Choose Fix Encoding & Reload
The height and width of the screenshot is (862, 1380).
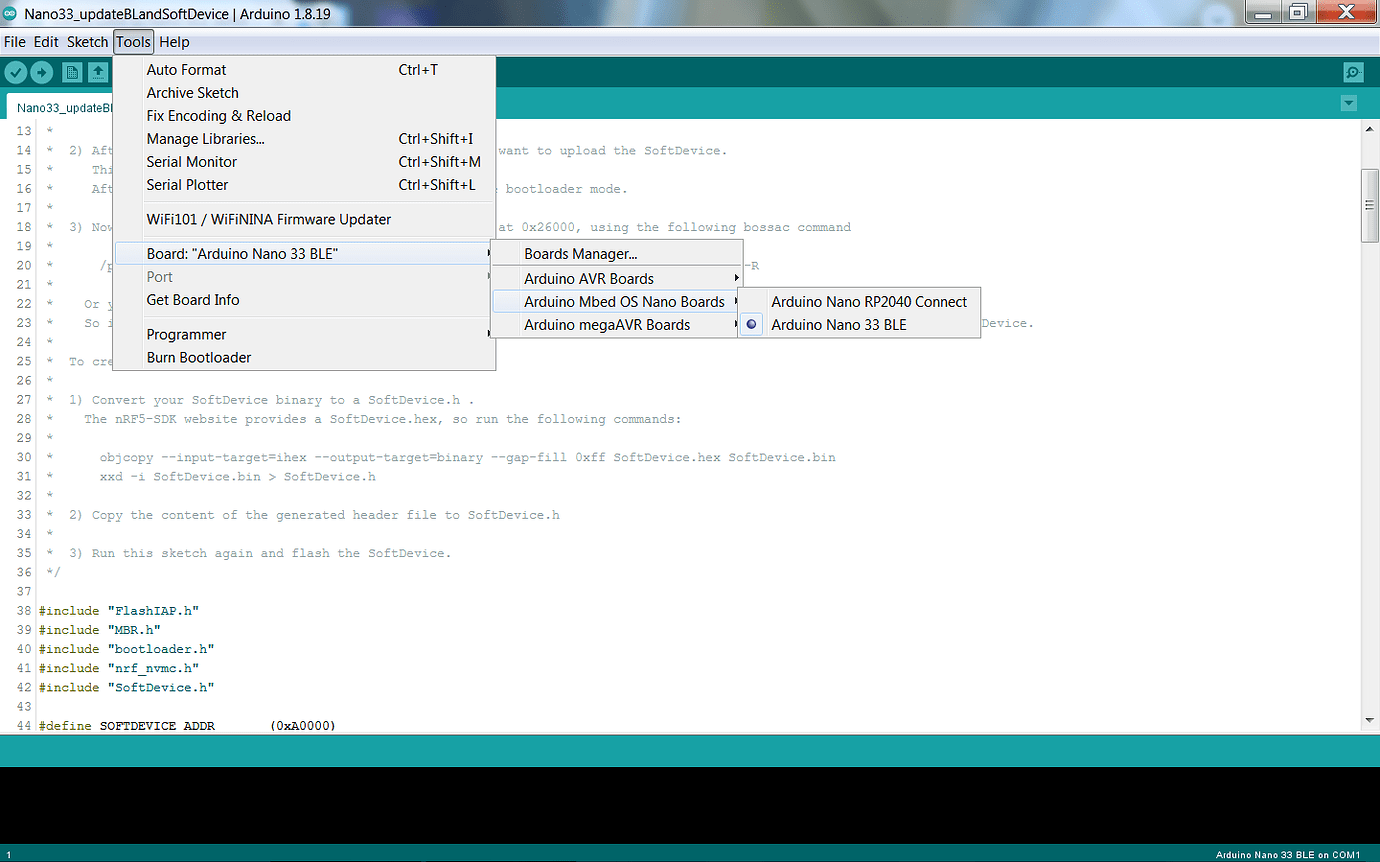pyautogui.click(x=304, y=116)
